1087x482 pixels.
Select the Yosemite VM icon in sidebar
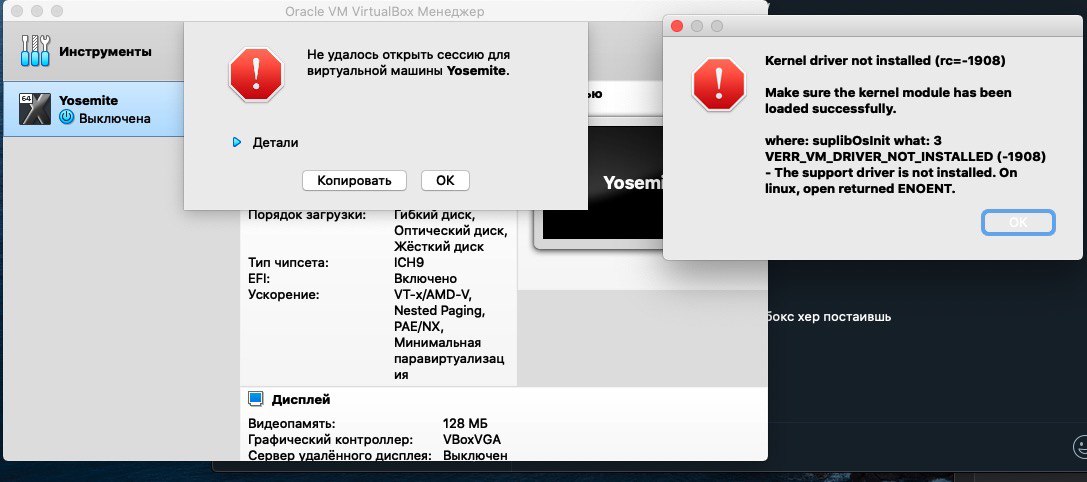point(35,108)
